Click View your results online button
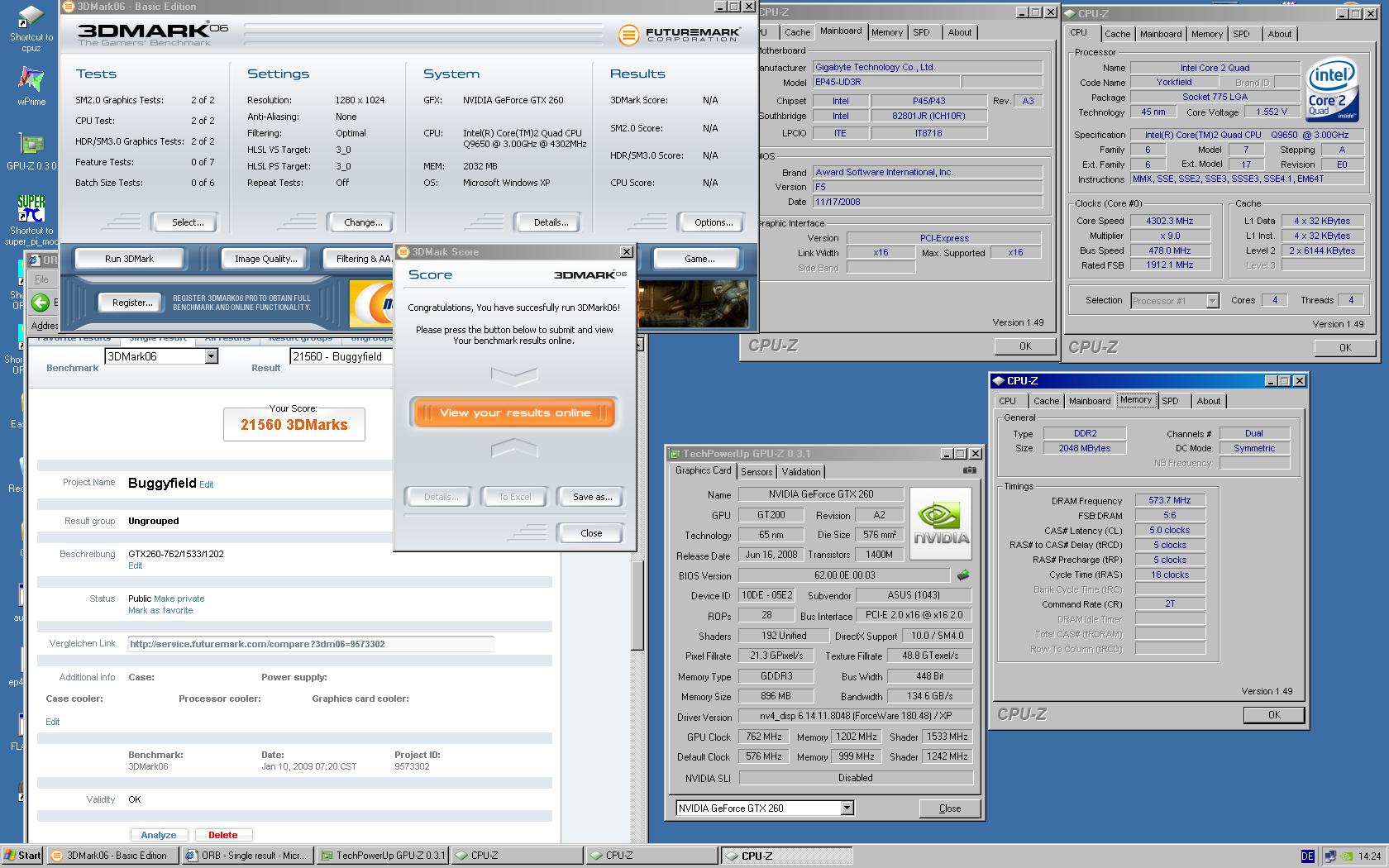Image resolution: width=1389 pixels, height=868 pixels. pos(514,413)
